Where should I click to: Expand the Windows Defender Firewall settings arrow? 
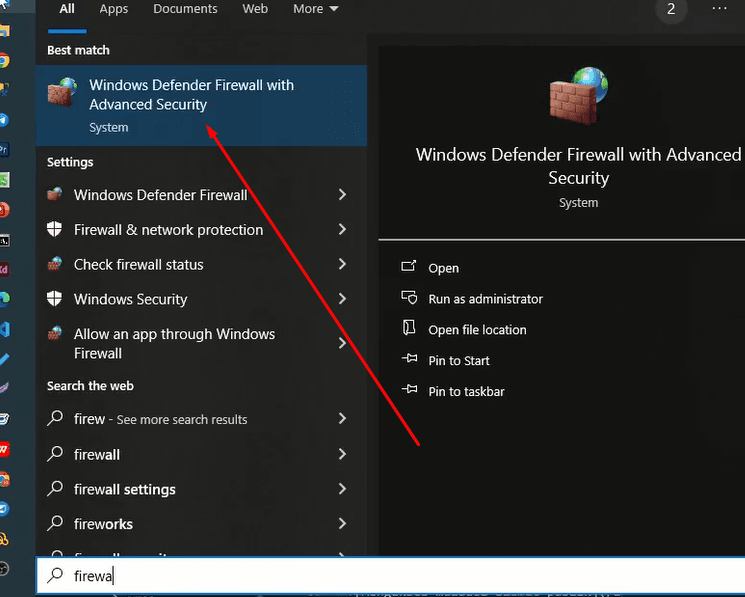[x=342, y=195]
